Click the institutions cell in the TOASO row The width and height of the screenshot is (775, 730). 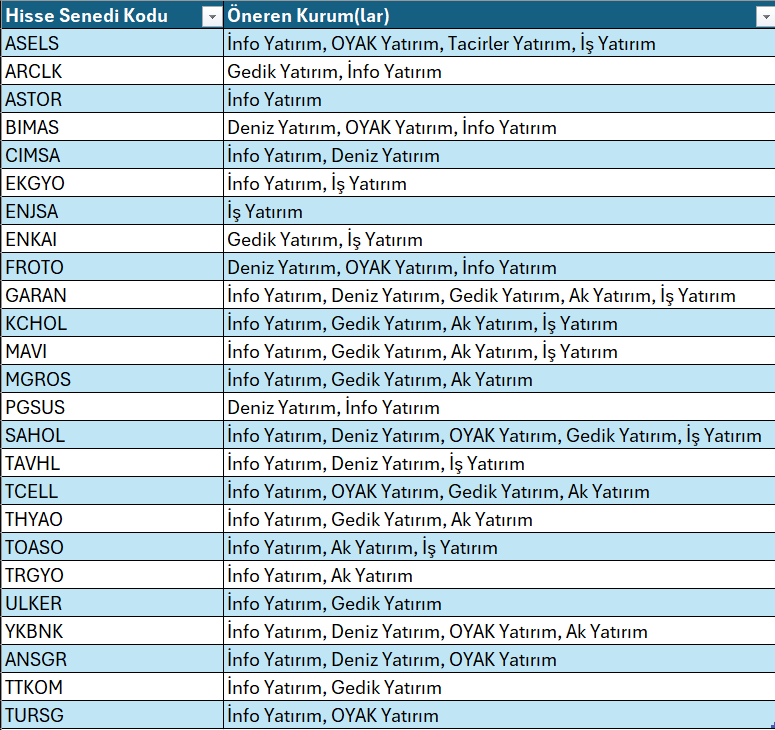pos(499,547)
